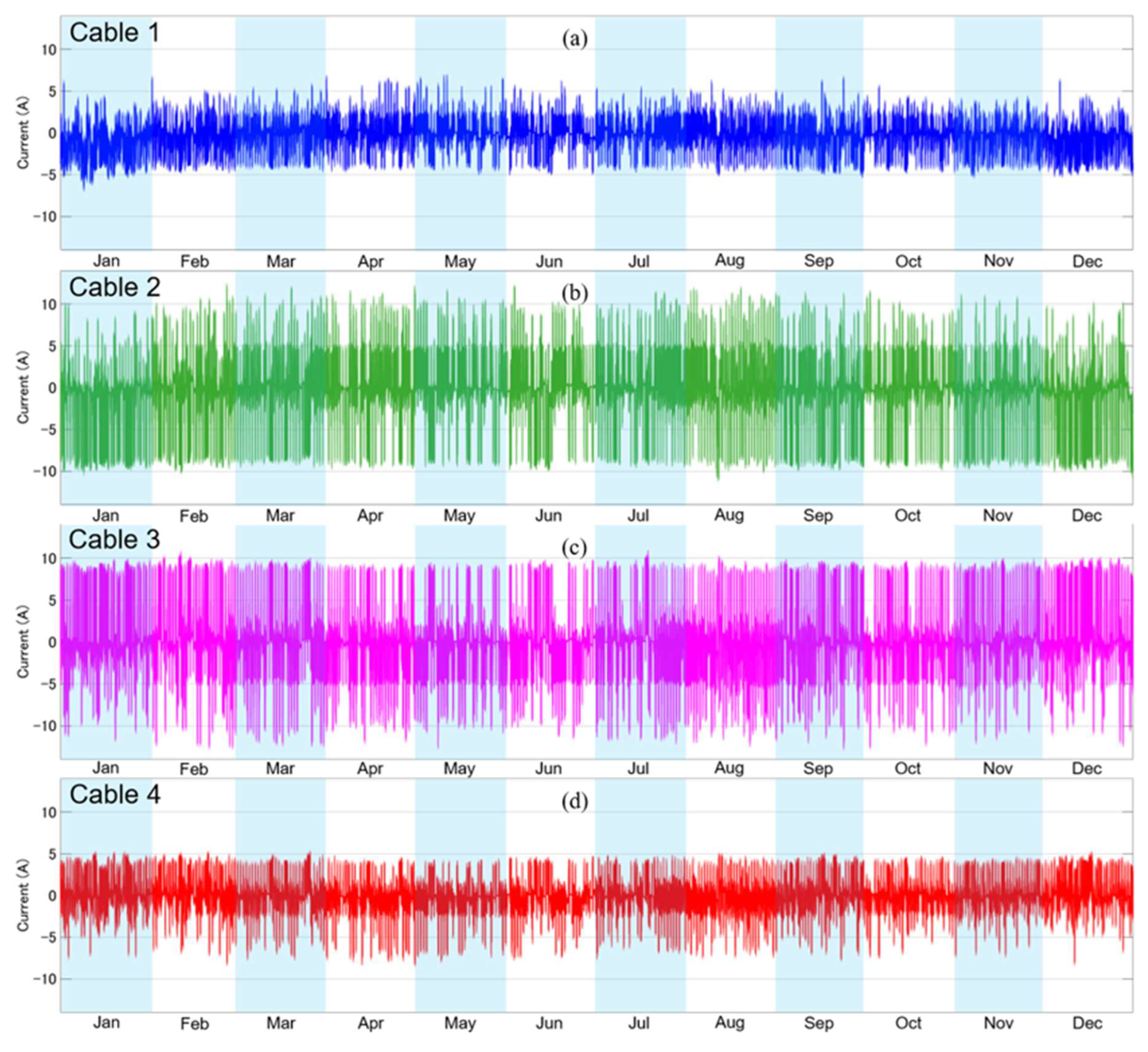Choose the 0 tick on Cable 4 y-axis
The image size is (1148, 1052).
(x=52, y=896)
